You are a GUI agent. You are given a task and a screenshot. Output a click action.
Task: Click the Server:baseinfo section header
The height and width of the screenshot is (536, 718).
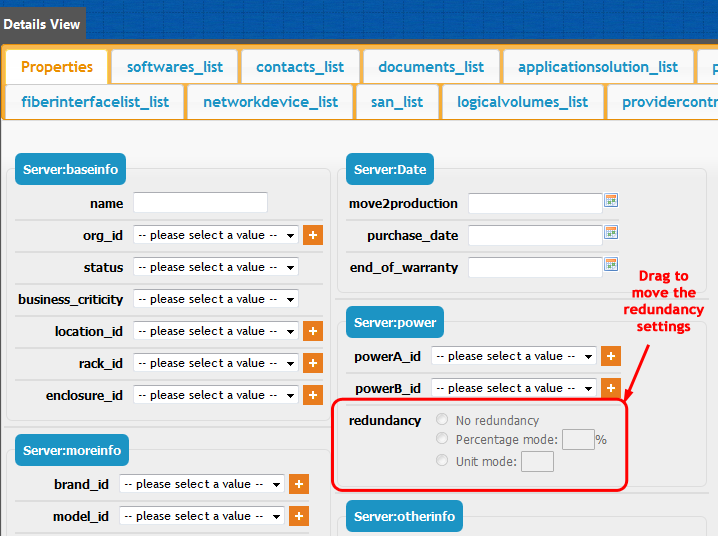(71, 169)
